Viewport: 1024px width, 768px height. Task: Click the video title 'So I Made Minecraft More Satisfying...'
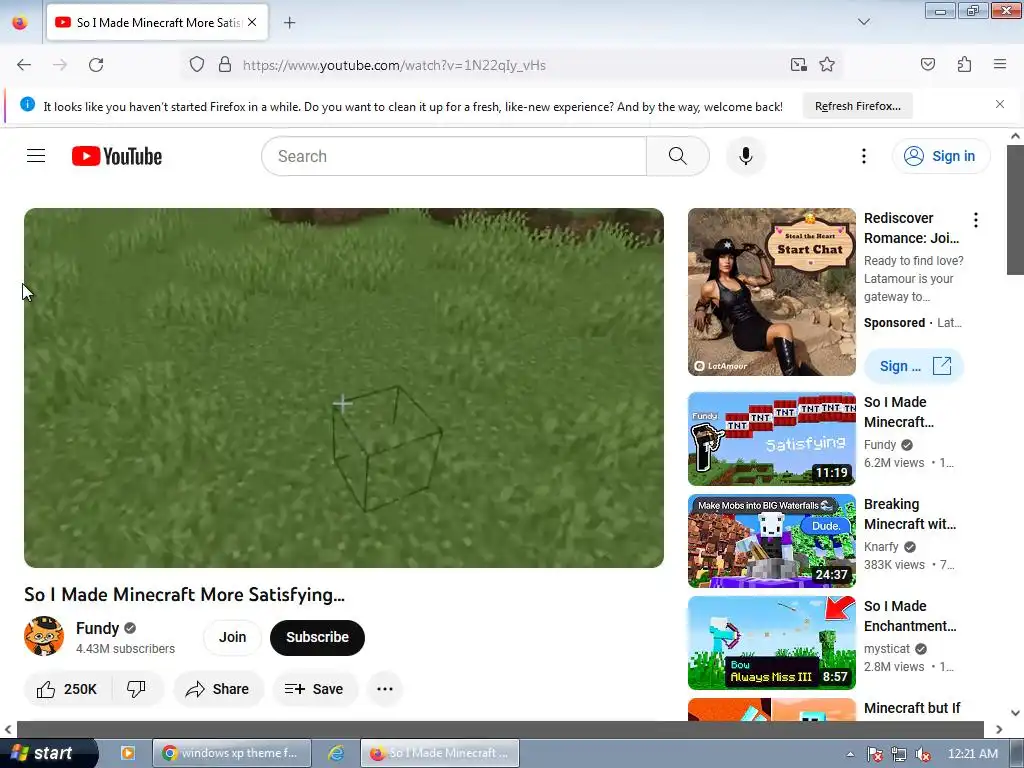coord(184,594)
